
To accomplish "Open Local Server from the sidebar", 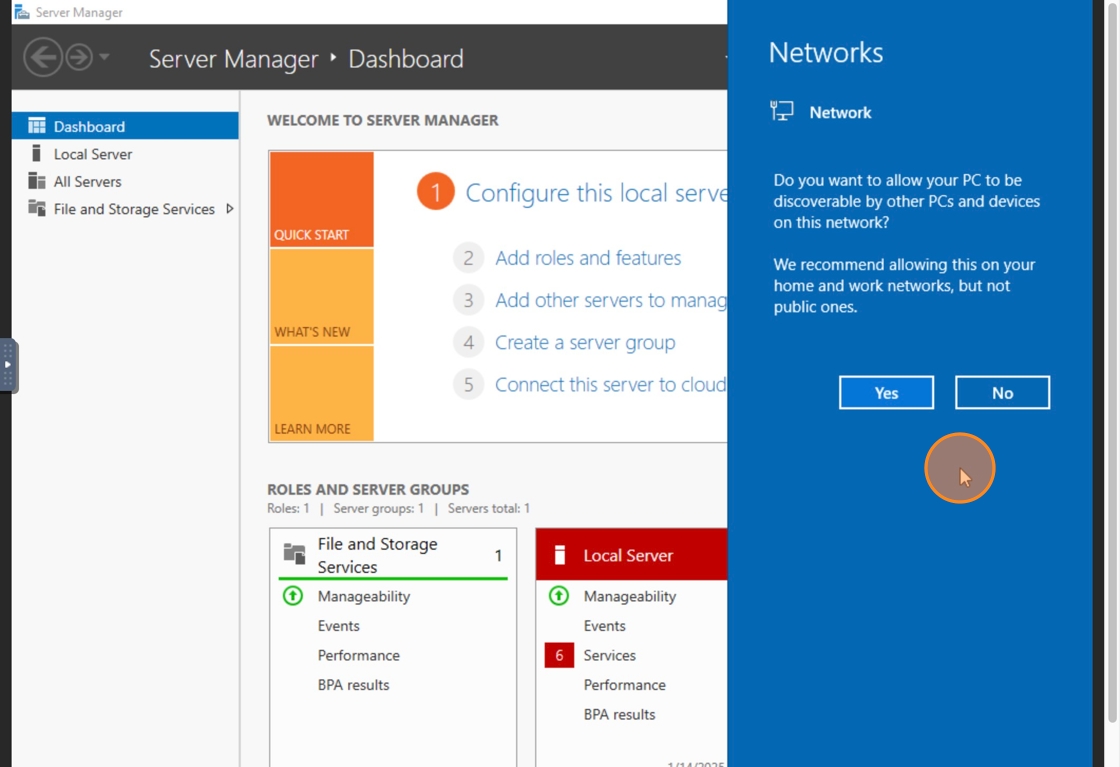I will tap(92, 154).
